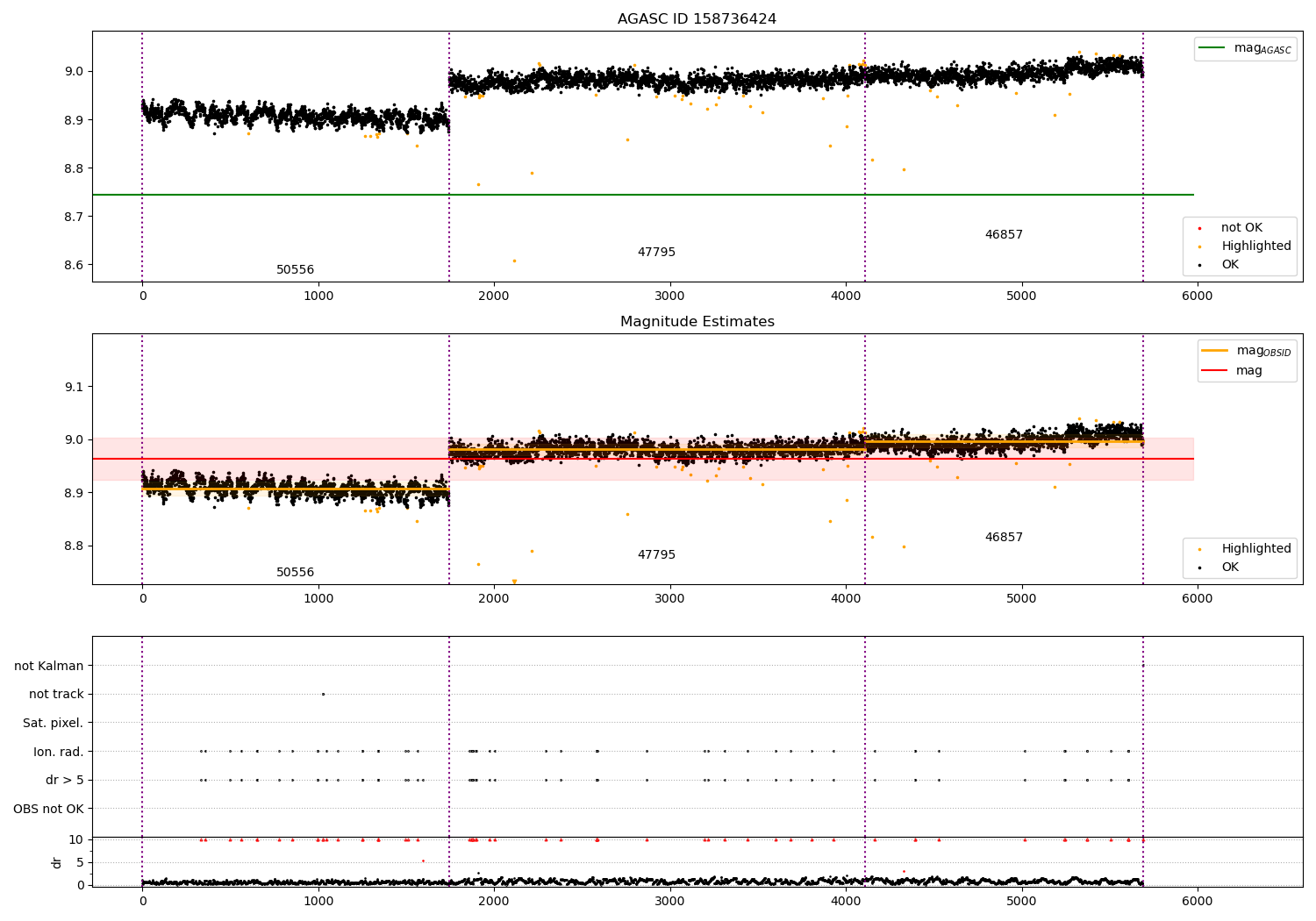Click the 9.1 y-axis tick in middle plot
Viewport: 1316px width, 921px height.
tap(74, 387)
